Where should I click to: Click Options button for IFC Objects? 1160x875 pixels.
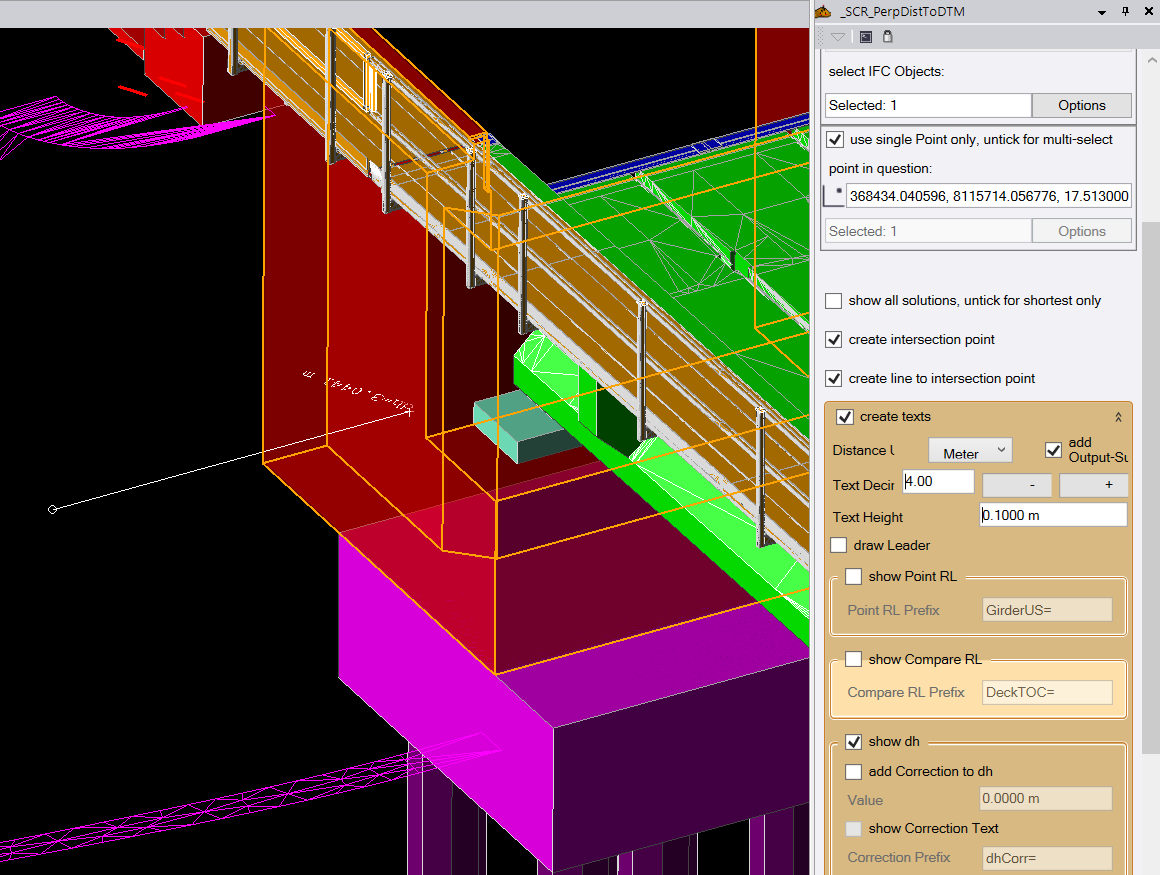coord(1081,105)
